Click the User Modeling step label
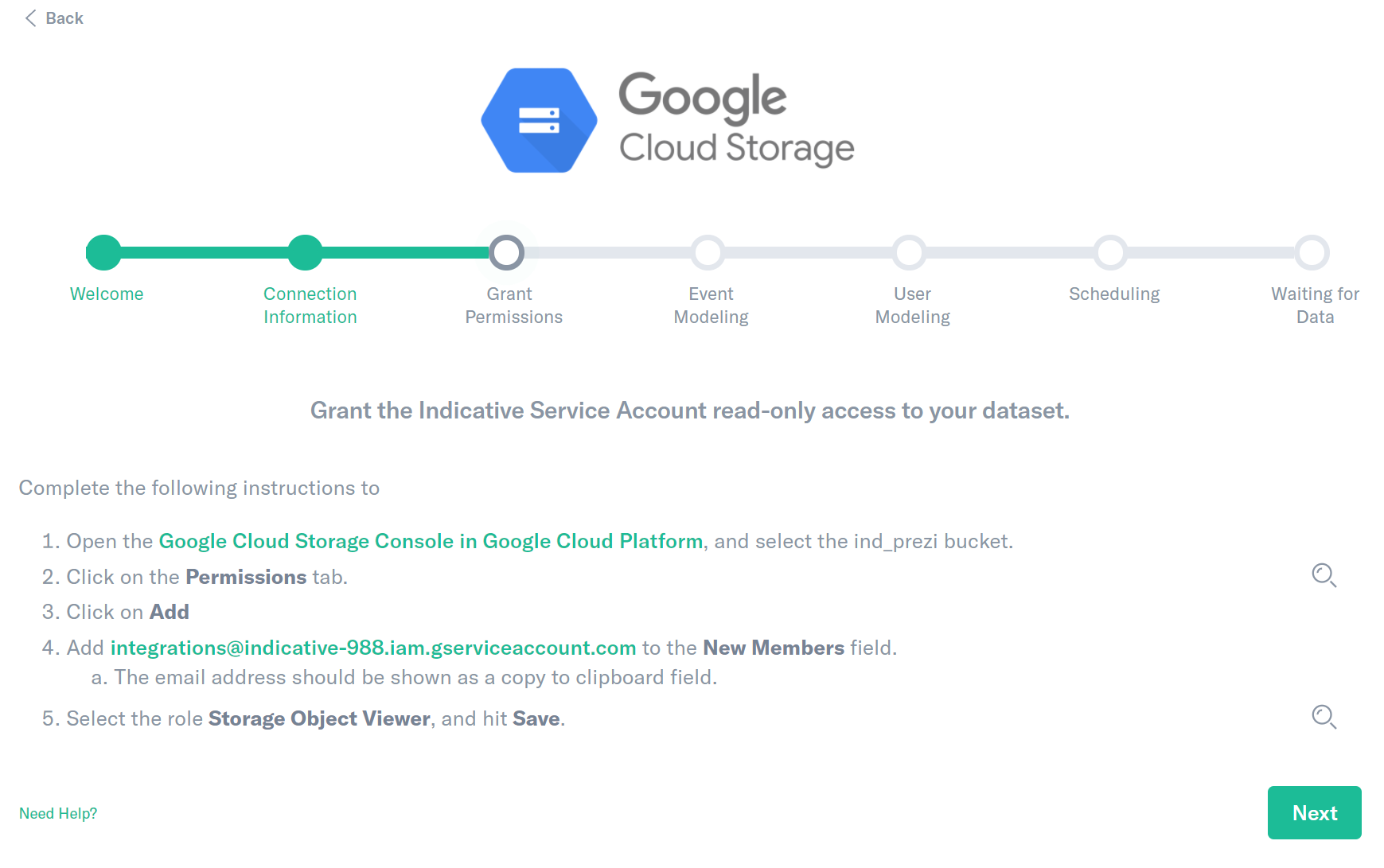Image resolution: width=1384 pixels, height=868 pixels. [912, 306]
